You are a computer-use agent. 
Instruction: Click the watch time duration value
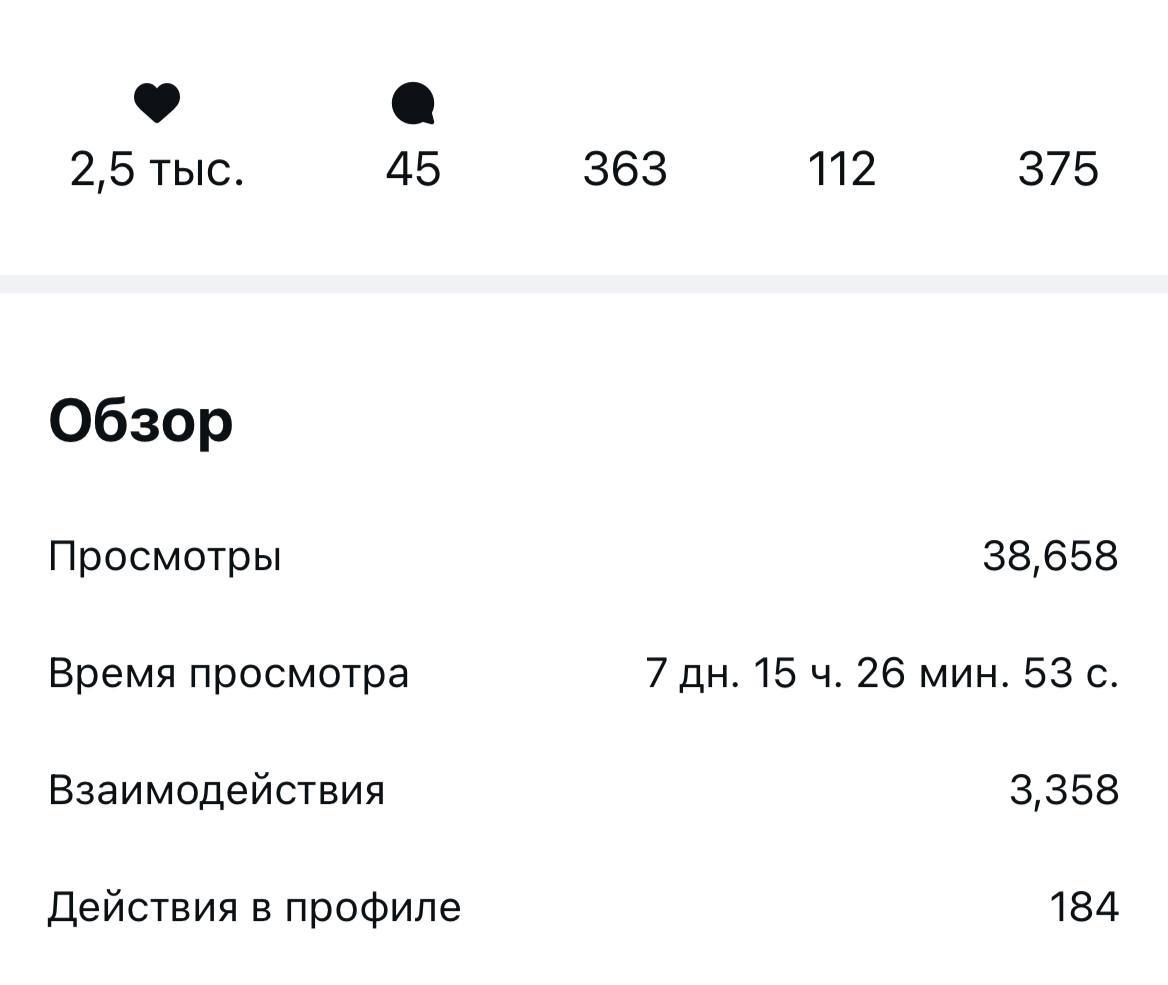pyautogui.click(x=882, y=674)
